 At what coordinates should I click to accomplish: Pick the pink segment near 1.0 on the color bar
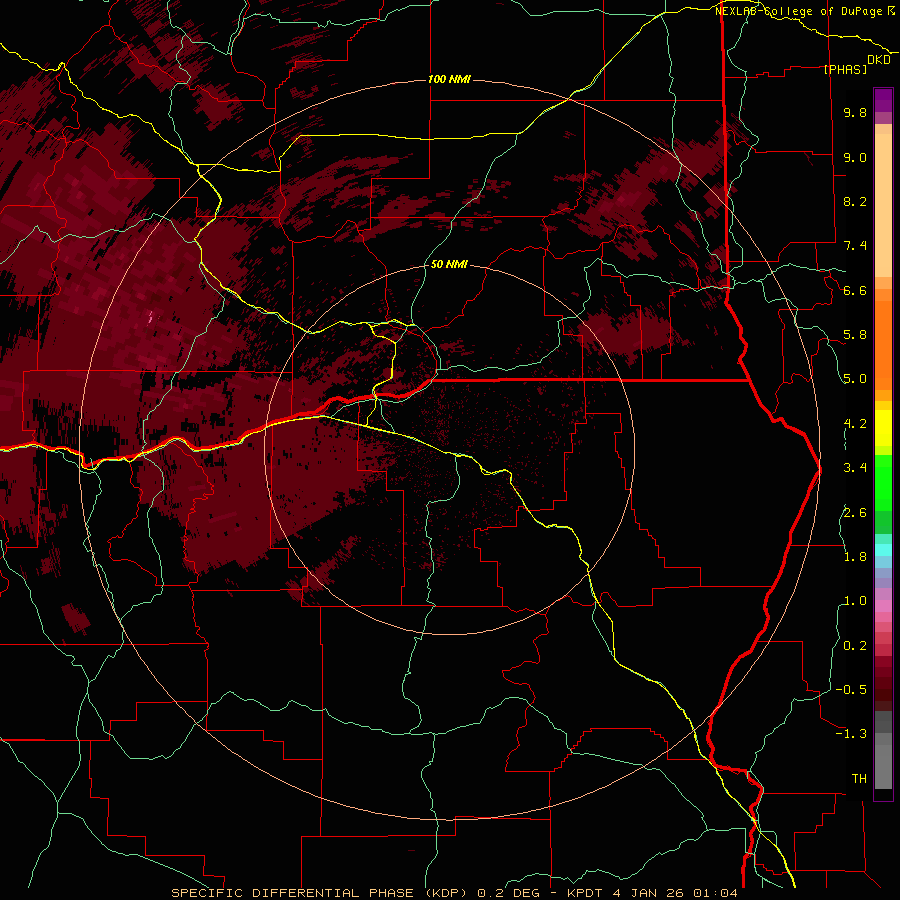point(883,606)
